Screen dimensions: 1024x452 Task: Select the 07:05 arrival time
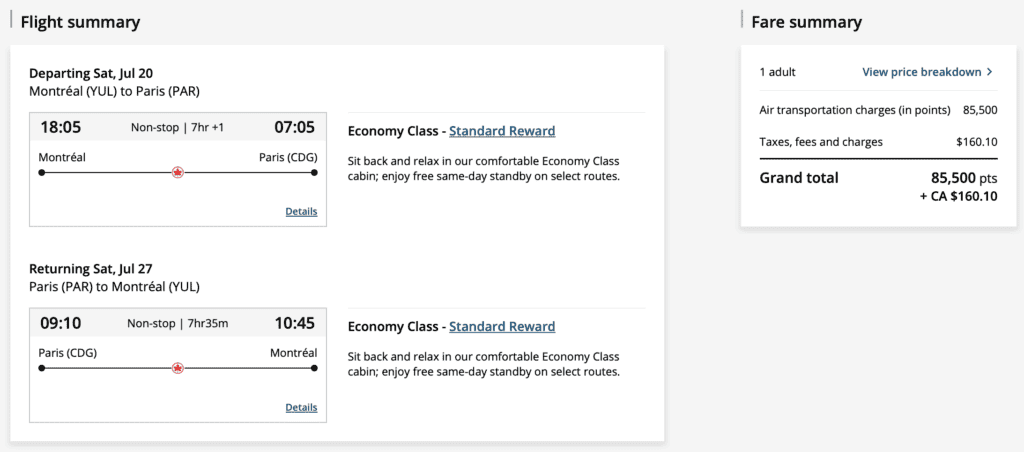point(295,127)
